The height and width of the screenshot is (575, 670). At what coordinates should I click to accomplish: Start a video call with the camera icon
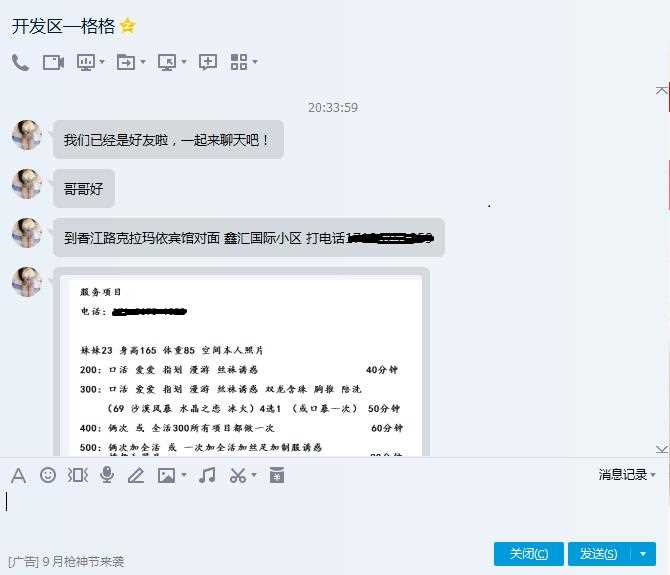coord(53,62)
